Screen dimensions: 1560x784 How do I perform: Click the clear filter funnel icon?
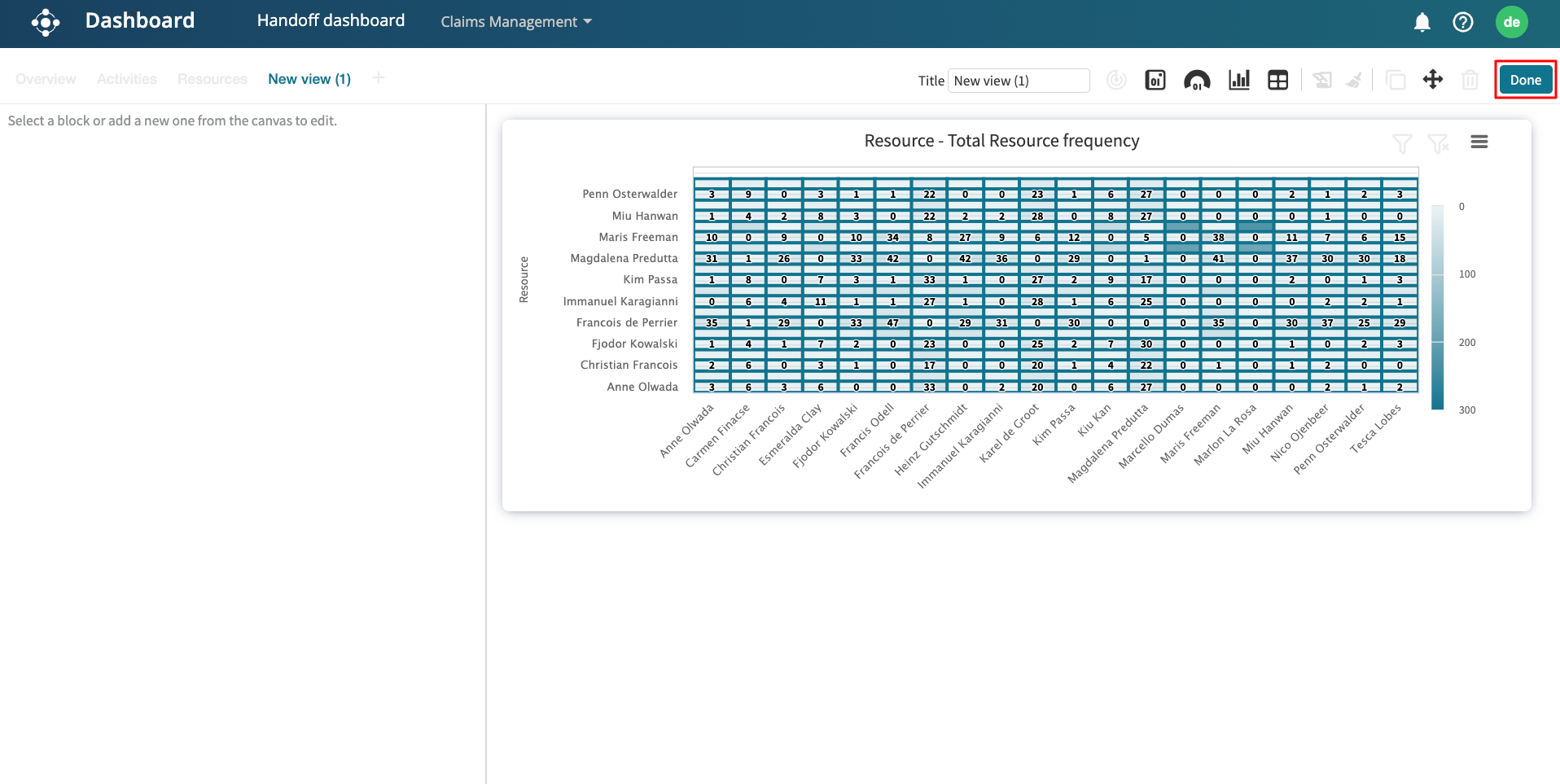pos(1438,143)
